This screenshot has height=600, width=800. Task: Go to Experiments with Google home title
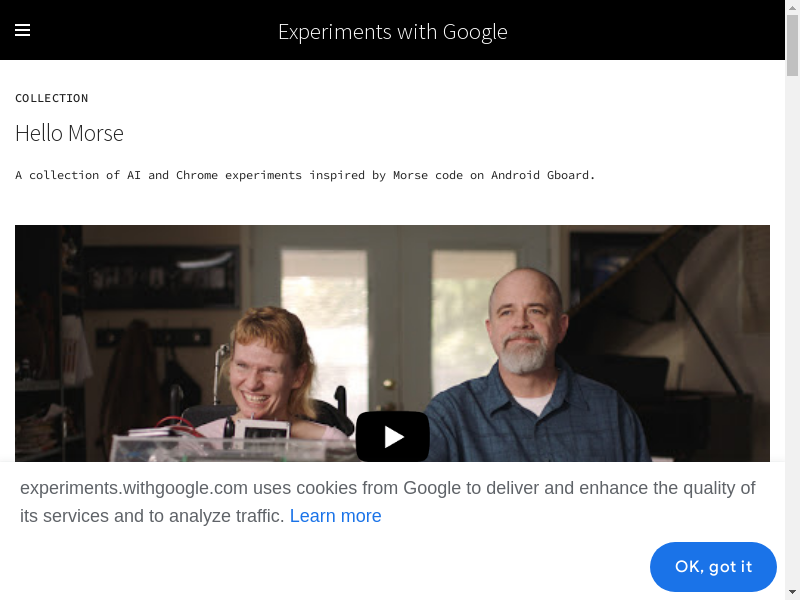click(x=392, y=31)
